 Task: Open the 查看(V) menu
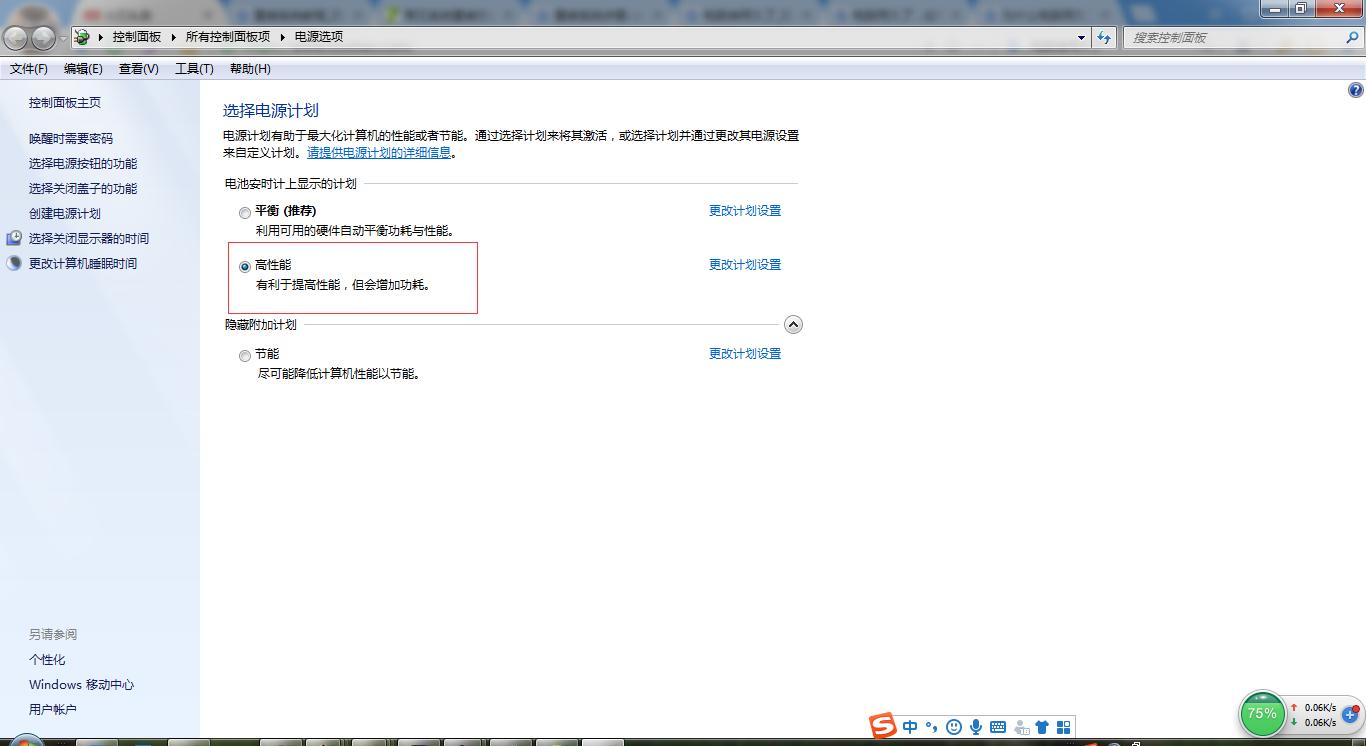tap(138, 69)
